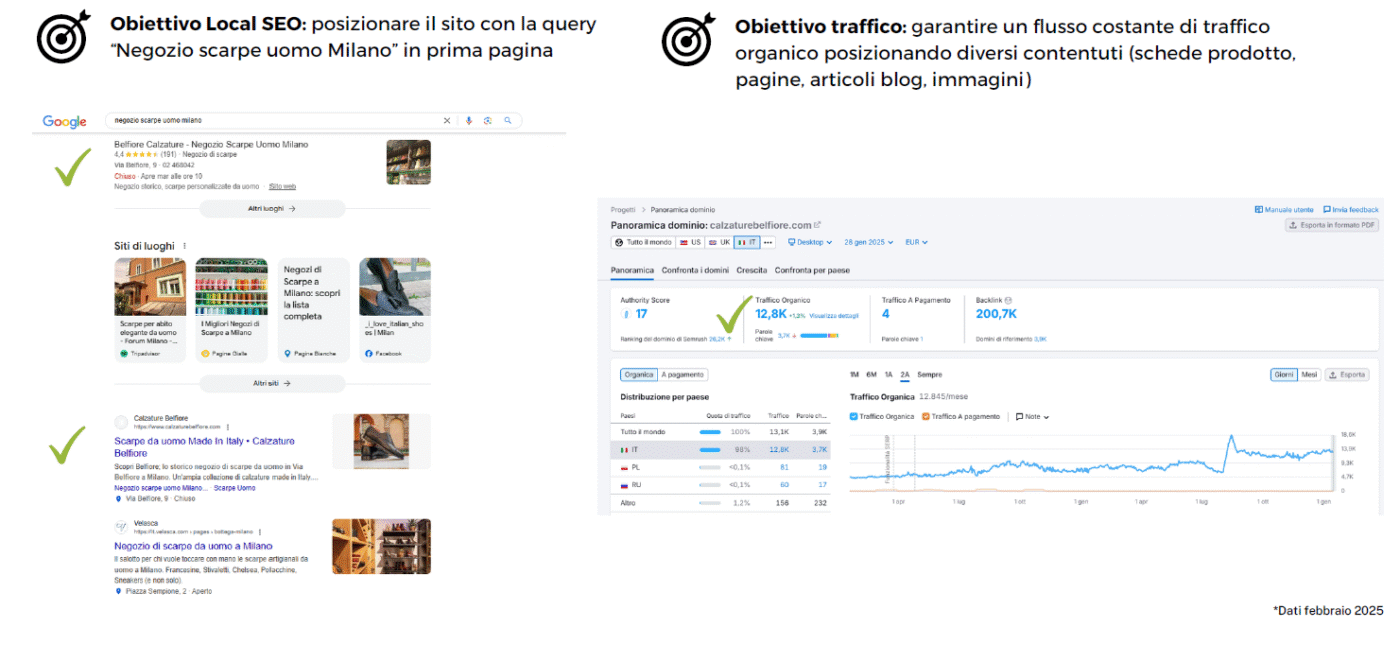The image size is (1400, 645).
Task: Click the Belfiore Calzature listing photo thumbnail
Action: [409, 162]
